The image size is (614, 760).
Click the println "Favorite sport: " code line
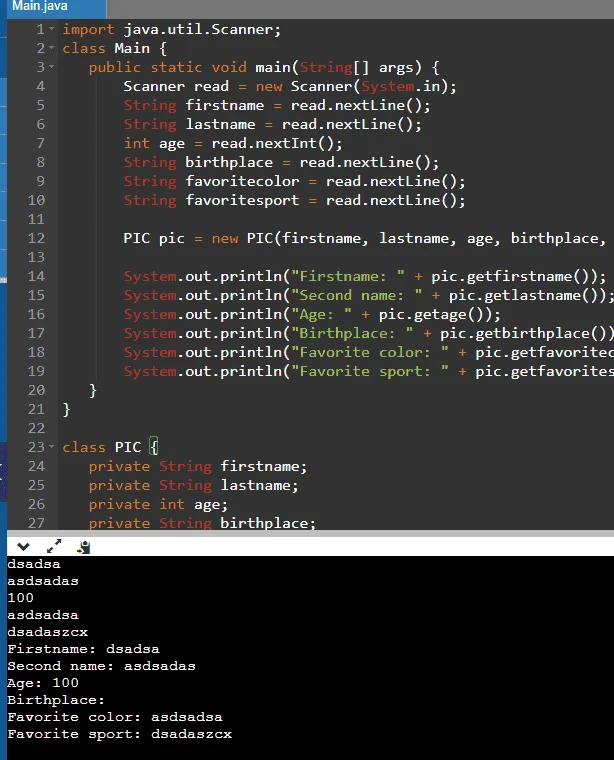pyautogui.click(x=369, y=371)
